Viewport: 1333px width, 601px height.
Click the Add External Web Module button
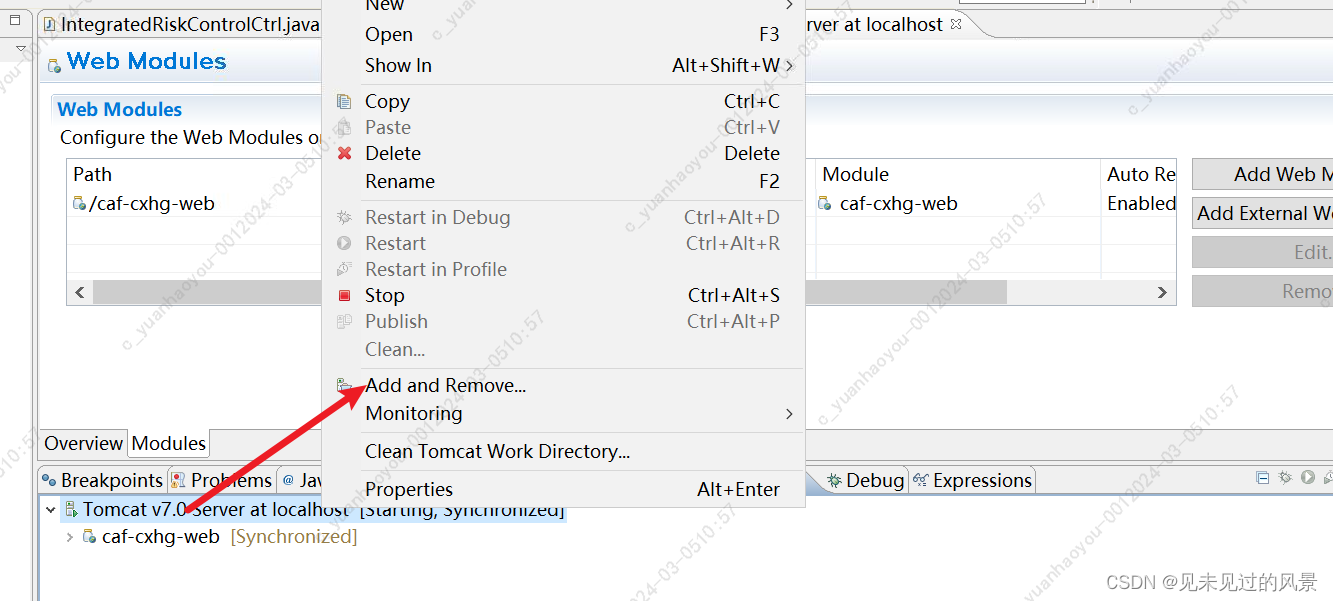pos(1262,213)
